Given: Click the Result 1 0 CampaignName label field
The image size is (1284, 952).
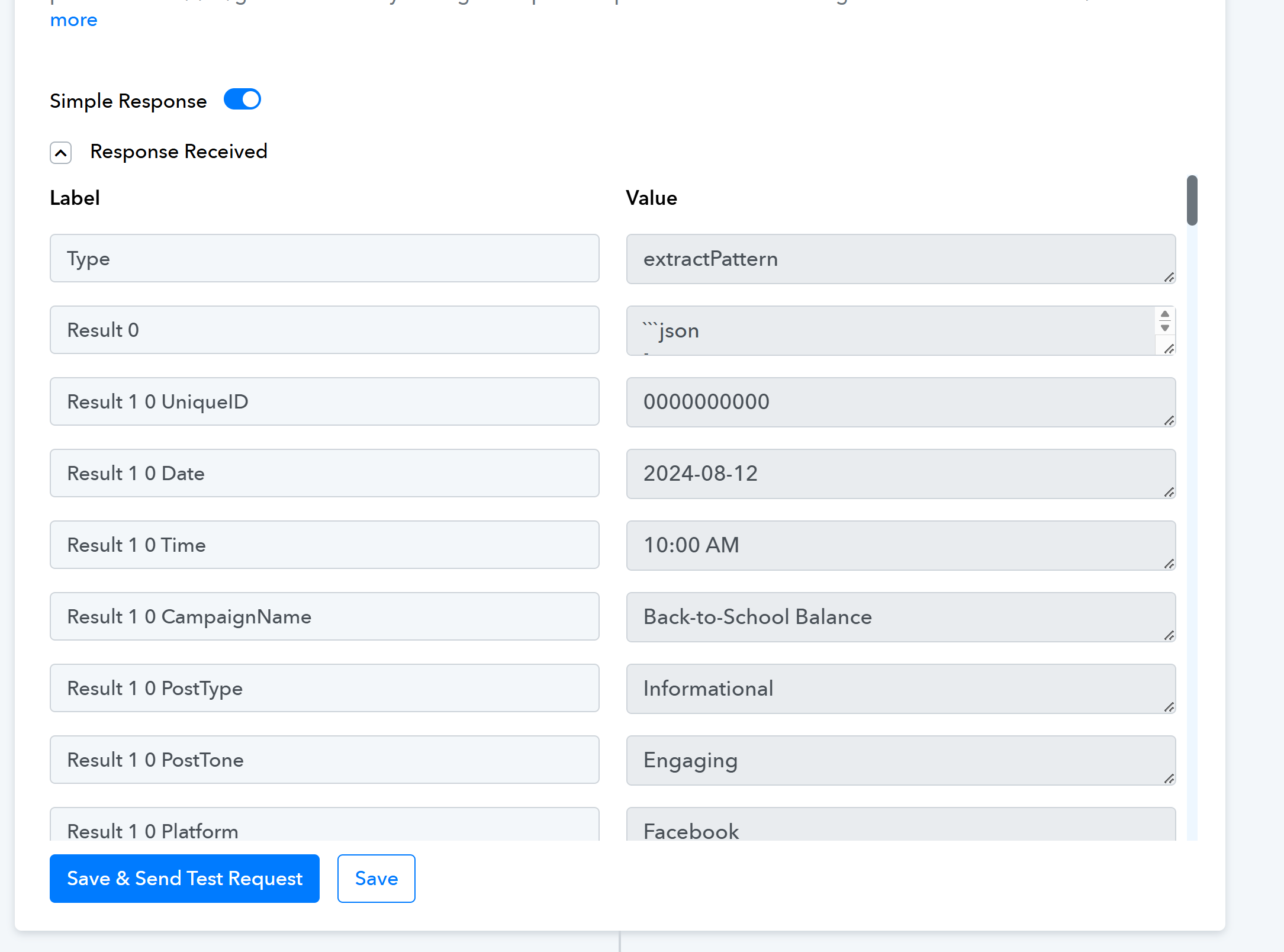Looking at the screenshot, I should [x=324, y=617].
